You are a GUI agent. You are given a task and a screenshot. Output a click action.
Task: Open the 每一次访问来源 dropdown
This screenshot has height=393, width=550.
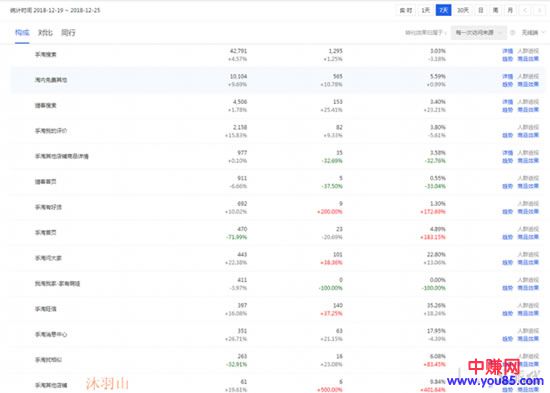[478, 33]
